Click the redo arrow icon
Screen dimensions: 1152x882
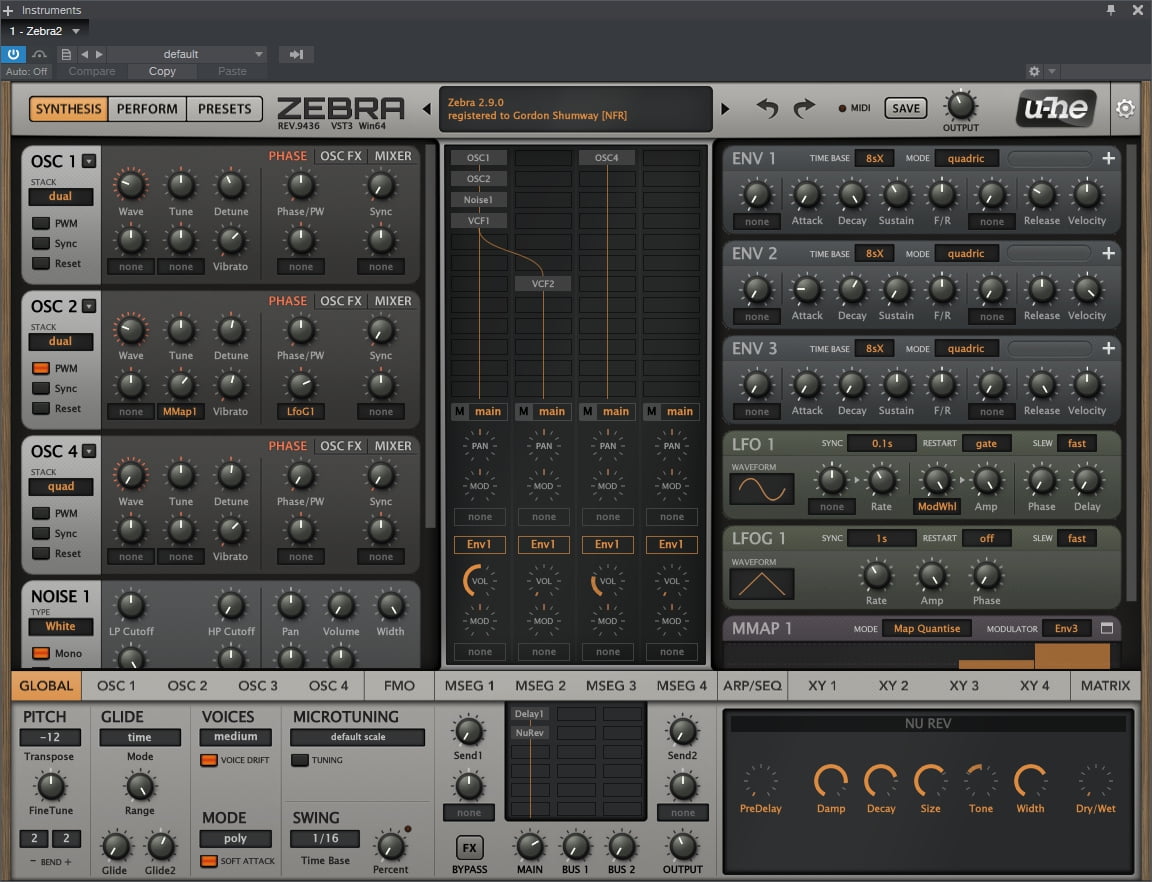(804, 108)
